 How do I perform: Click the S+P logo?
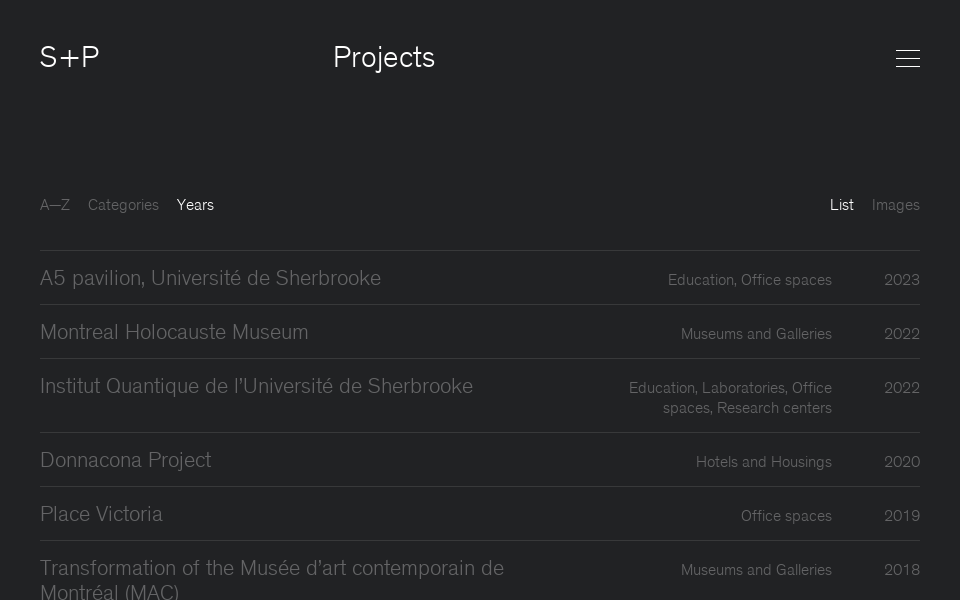(69, 57)
